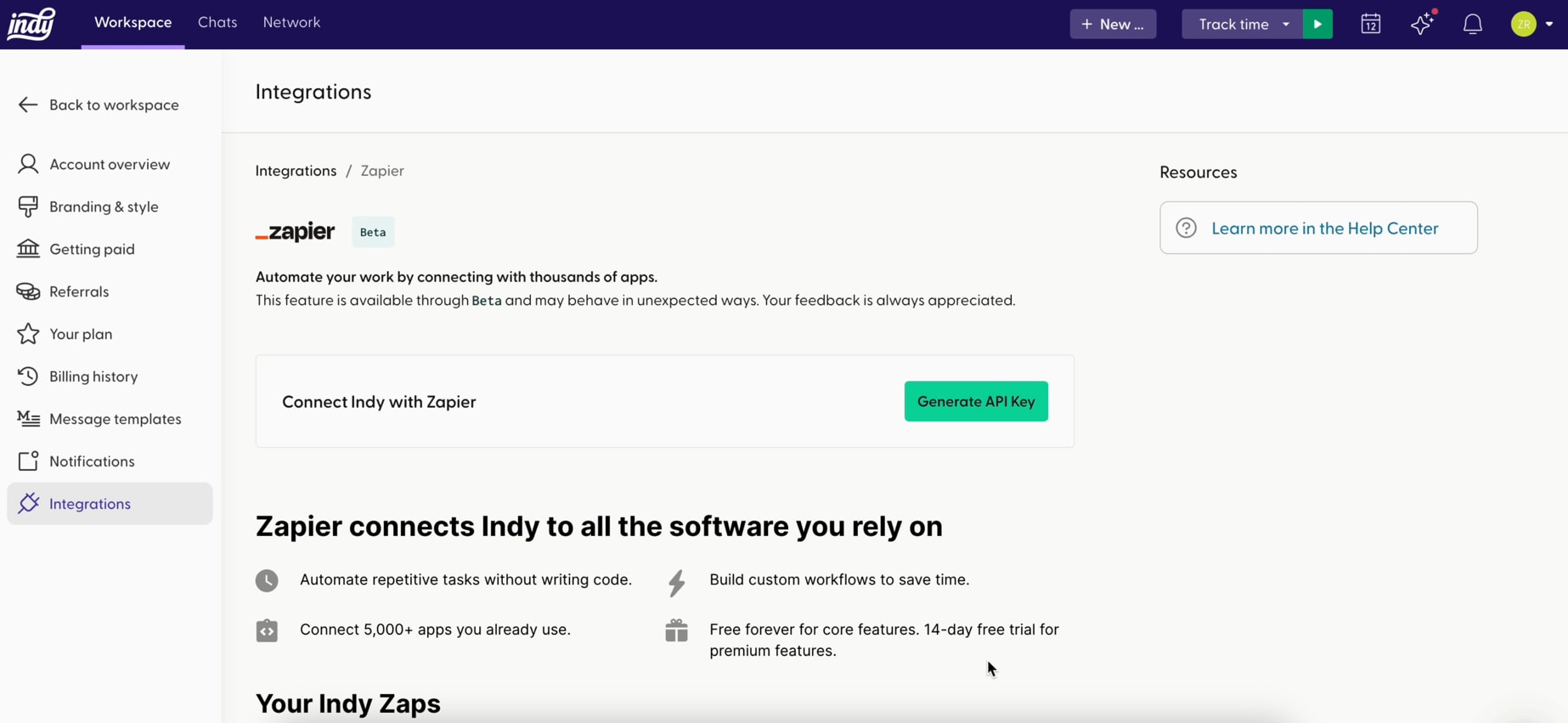This screenshot has width=1568, height=723.
Task: Switch to the Chats tab
Action: click(x=217, y=23)
